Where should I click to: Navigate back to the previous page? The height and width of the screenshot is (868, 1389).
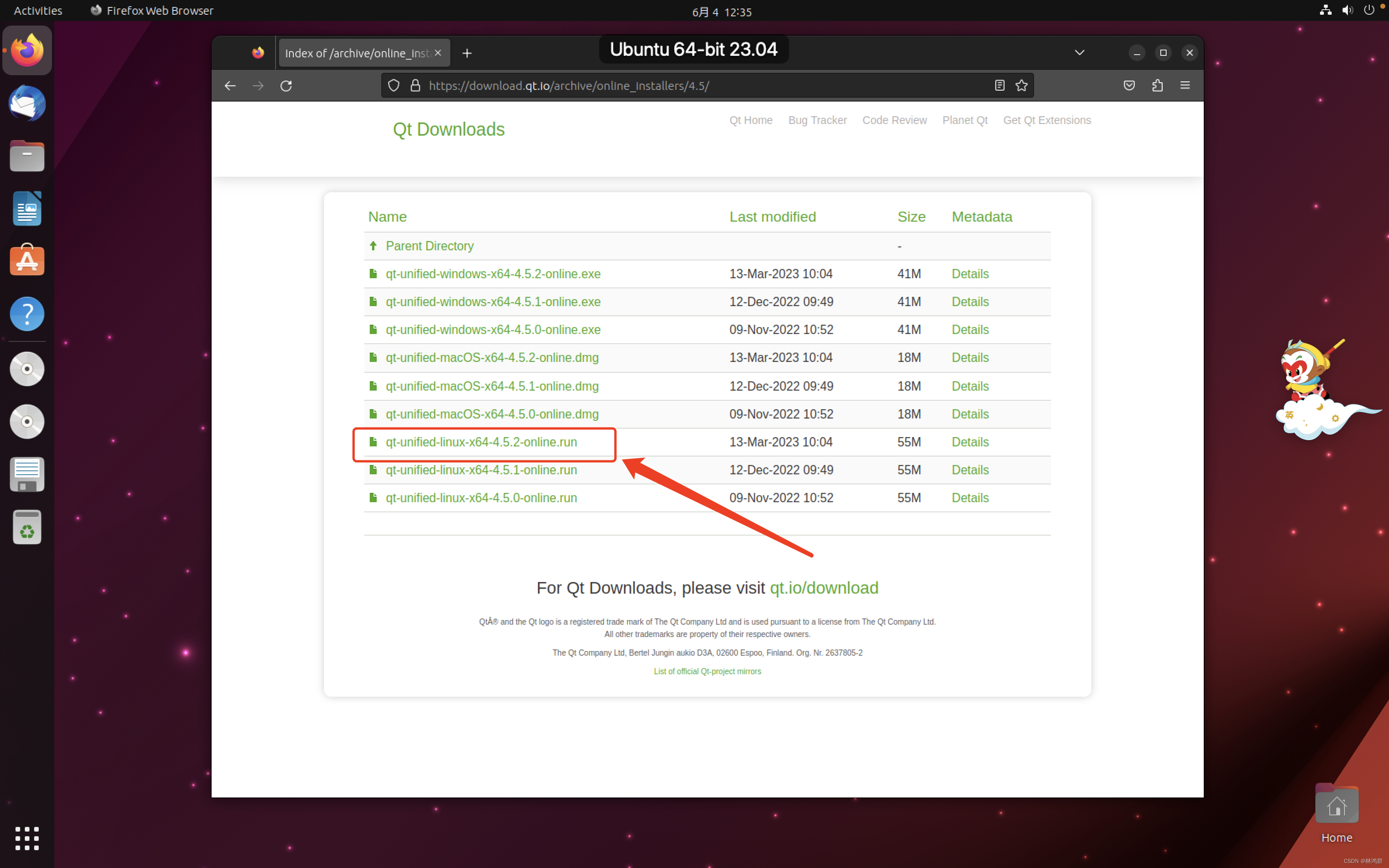(x=230, y=85)
